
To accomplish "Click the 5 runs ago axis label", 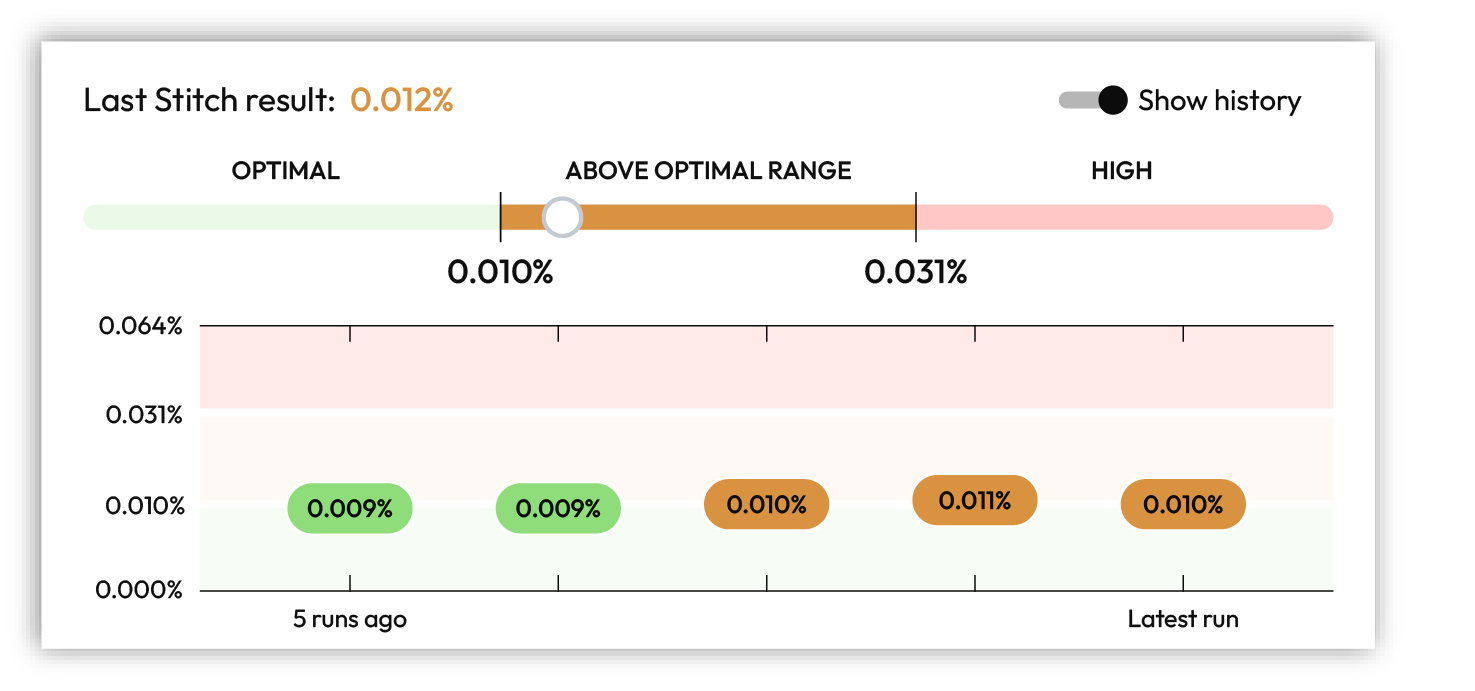I will click(x=349, y=619).
